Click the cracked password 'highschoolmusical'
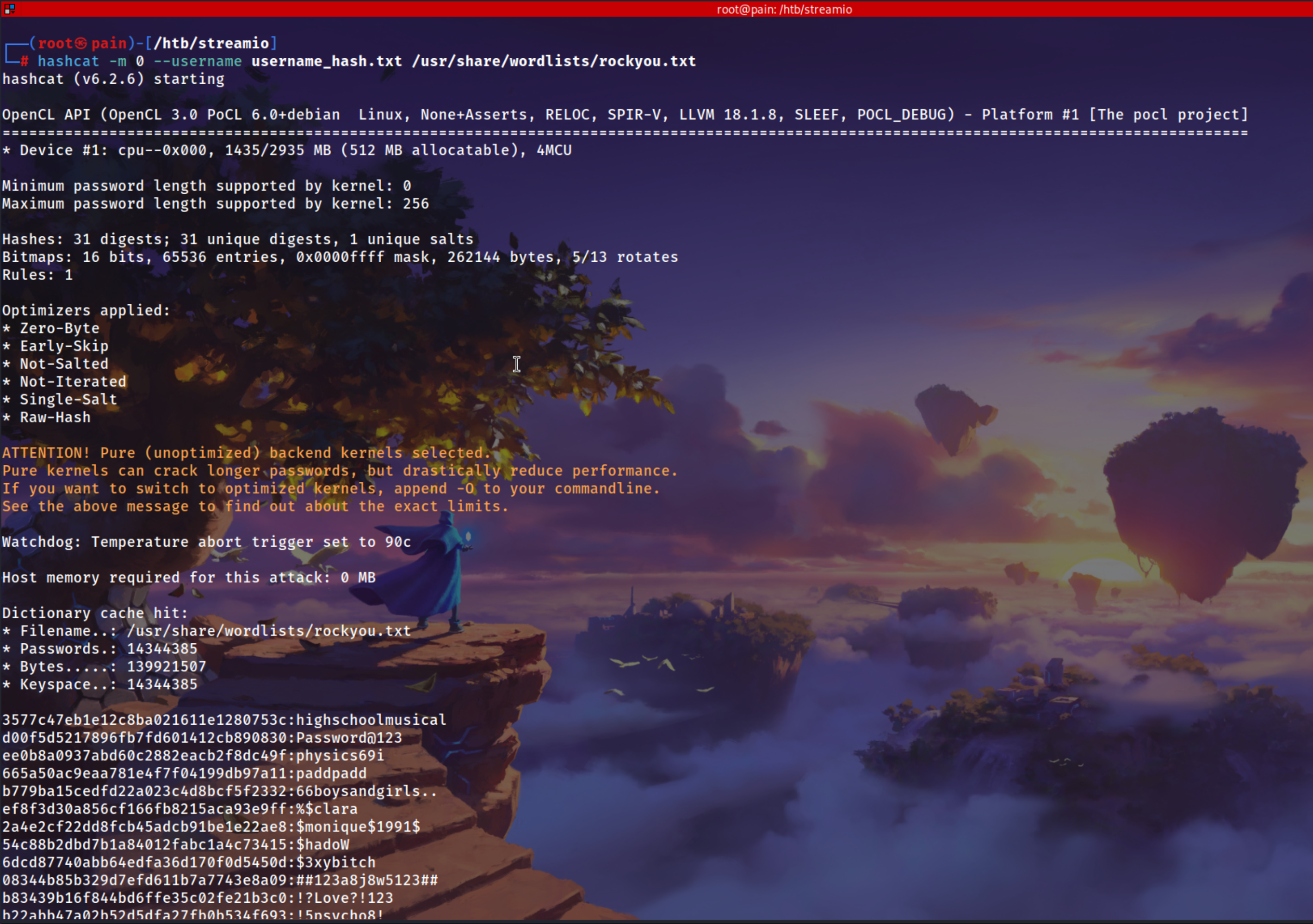The image size is (1313, 924). tap(371, 720)
